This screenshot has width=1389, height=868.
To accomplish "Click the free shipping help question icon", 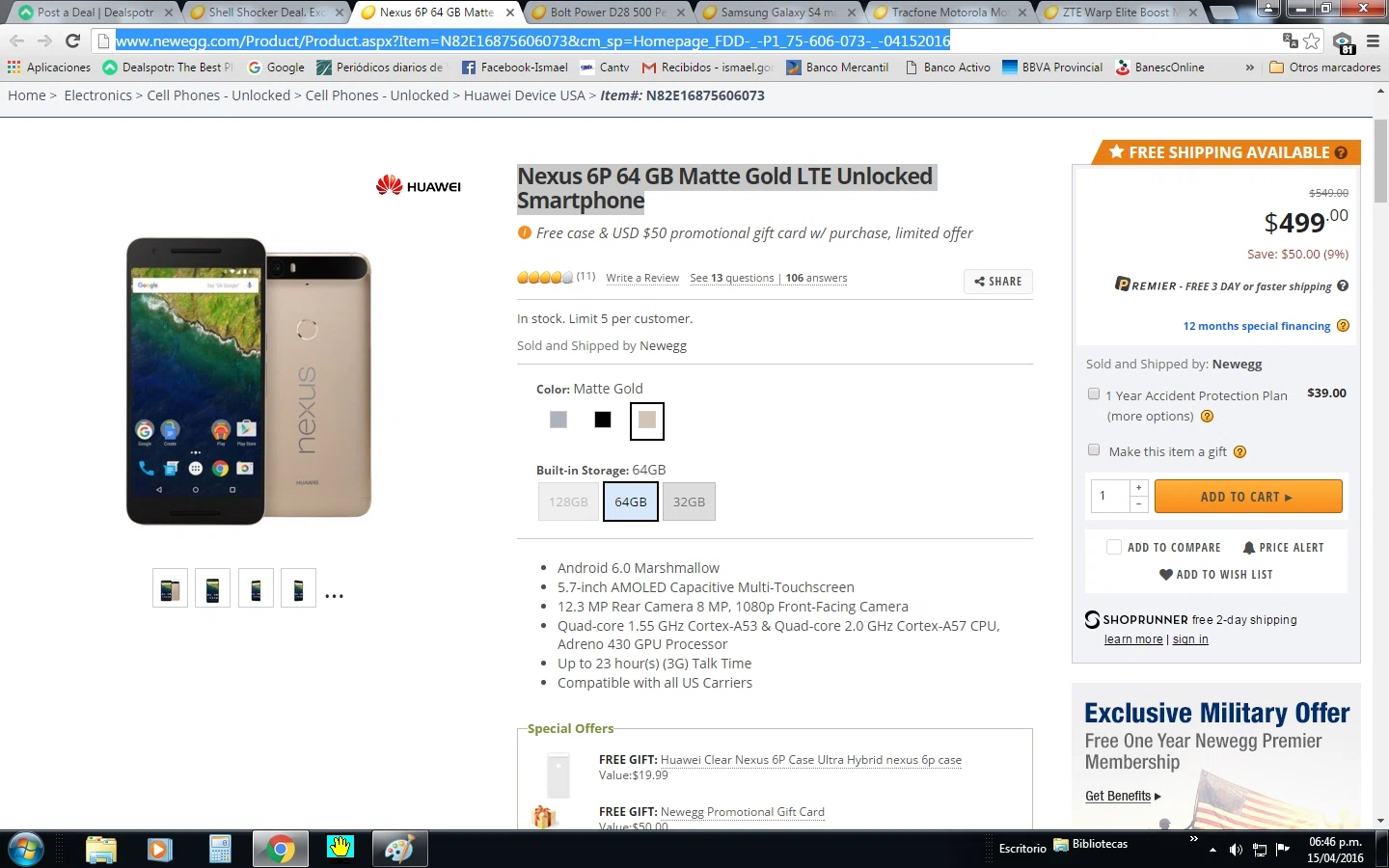I will pyautogui.click(x=1340, y=152).
